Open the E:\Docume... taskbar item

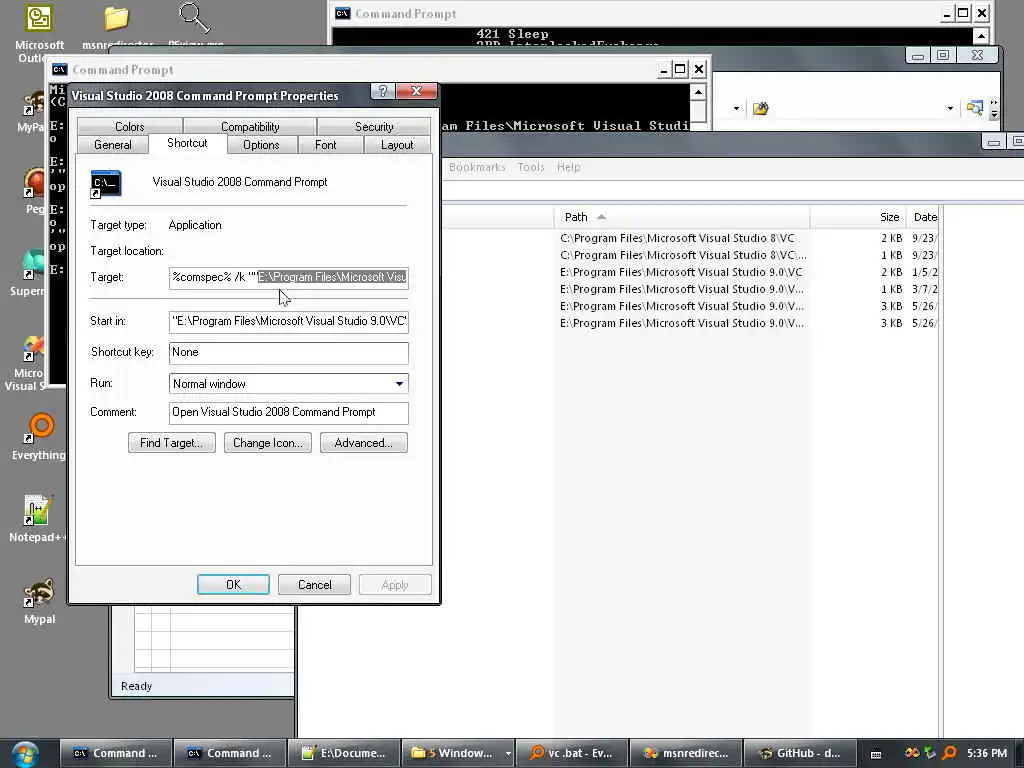[x=344, y=753]
